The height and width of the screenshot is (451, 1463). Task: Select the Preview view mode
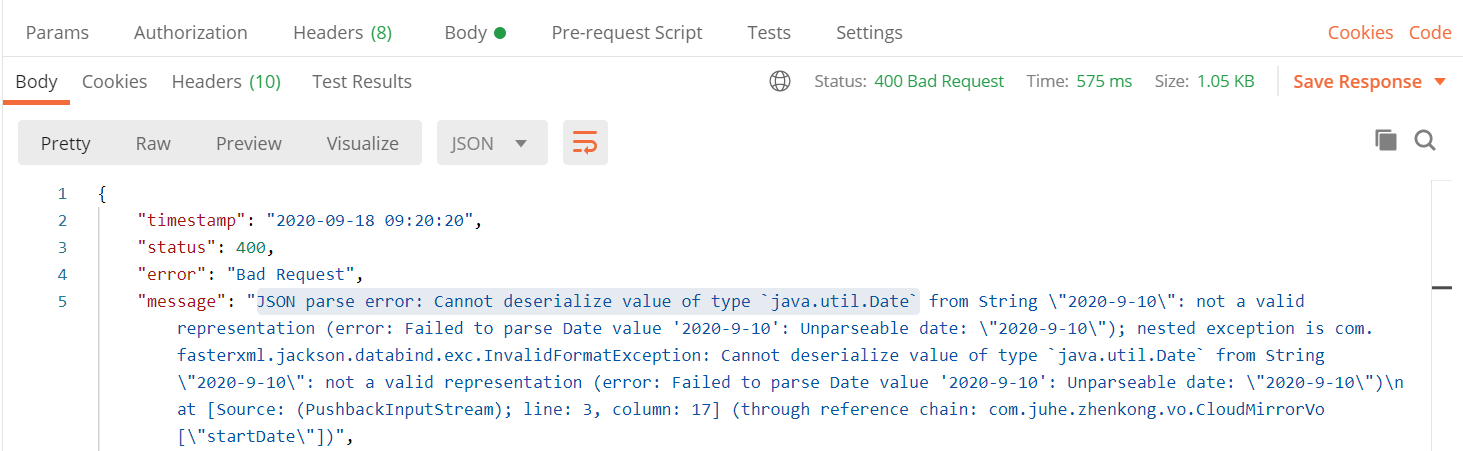click(249, 143)
